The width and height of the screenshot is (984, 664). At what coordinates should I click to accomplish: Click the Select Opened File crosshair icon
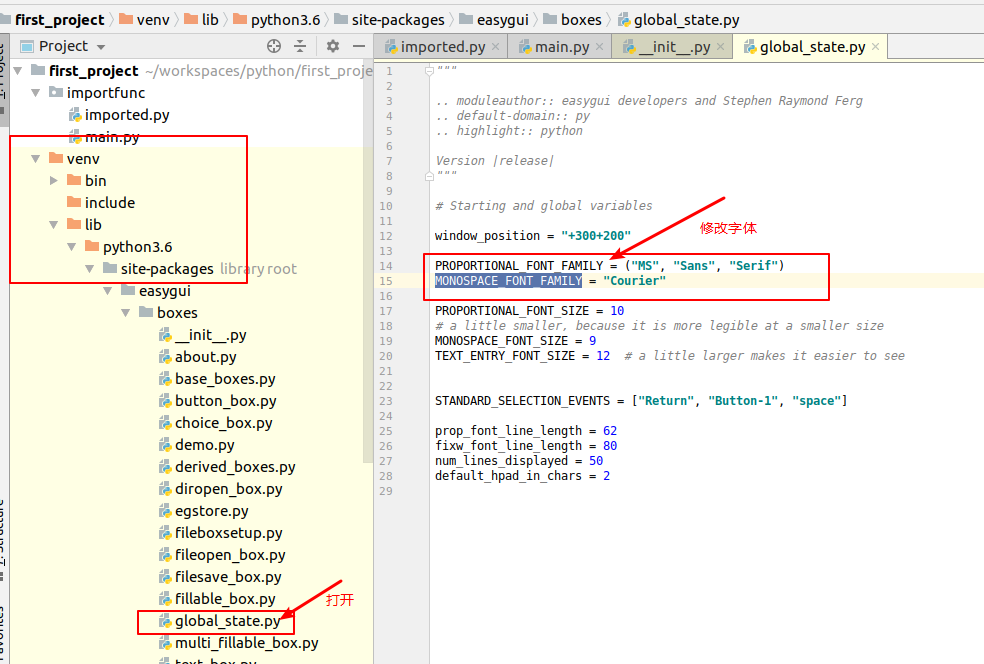point(273,45)
